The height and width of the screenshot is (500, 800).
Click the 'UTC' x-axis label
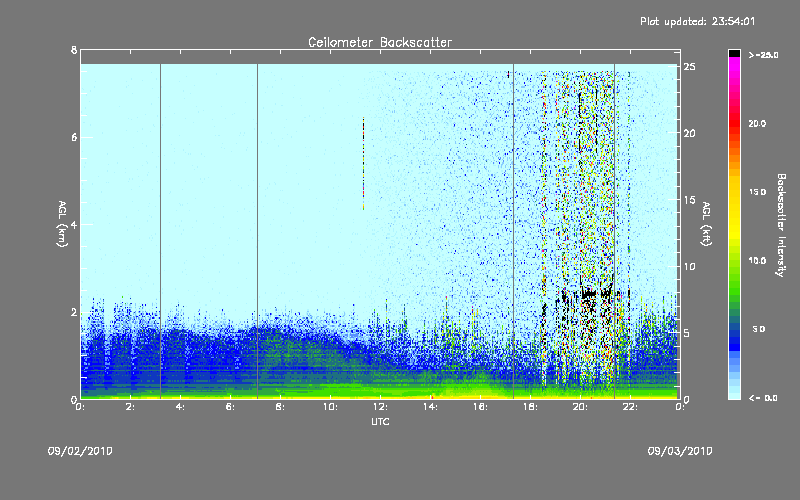click(x=380, y=421)
